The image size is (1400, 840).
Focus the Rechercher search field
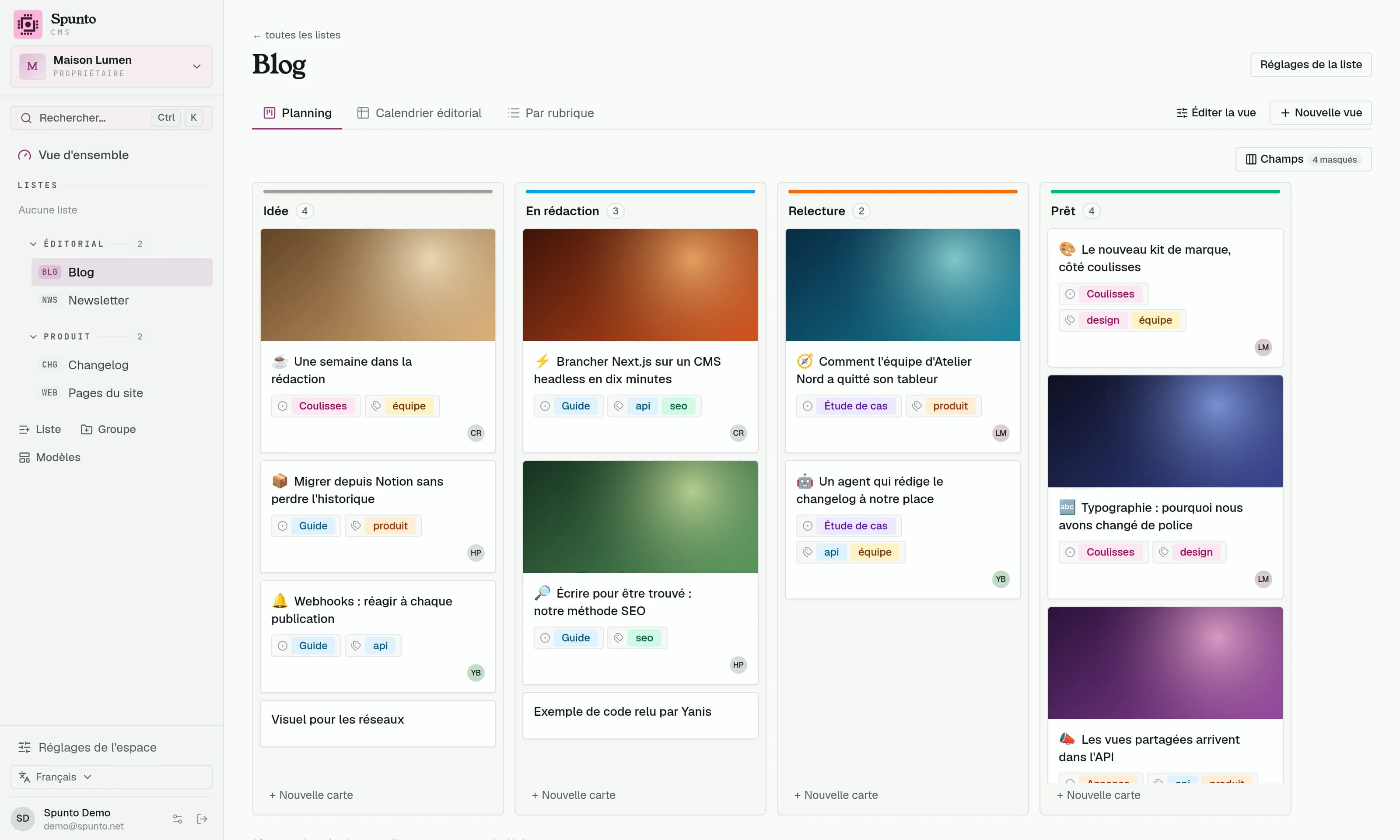point(112,118)
